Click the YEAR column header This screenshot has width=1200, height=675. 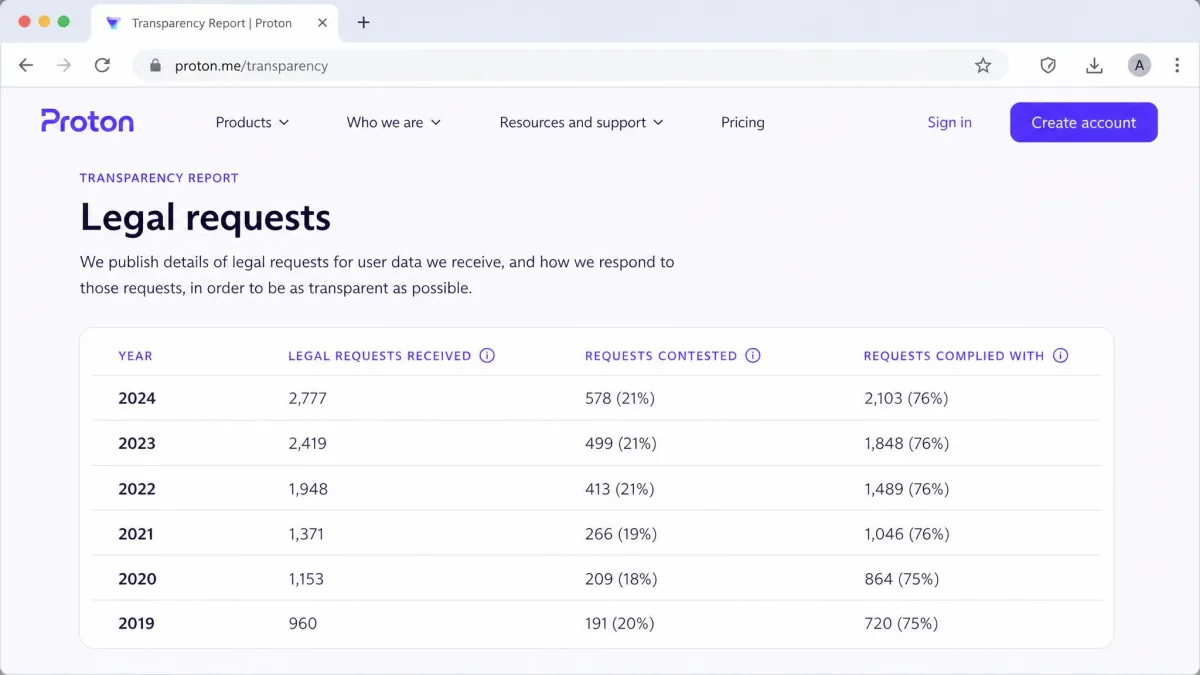point(135,356)
